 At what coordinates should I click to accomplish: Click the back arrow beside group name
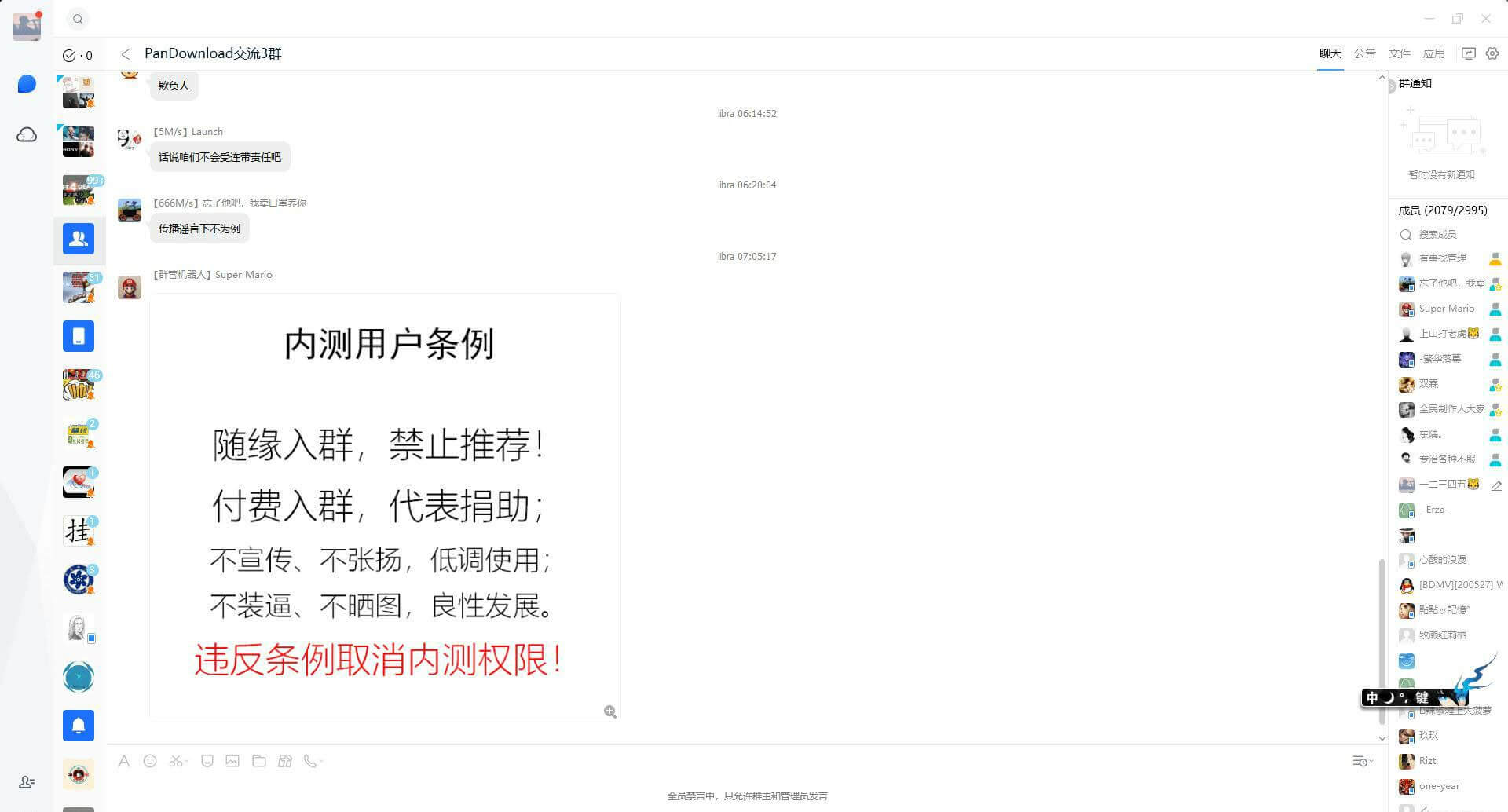[126, 54]
